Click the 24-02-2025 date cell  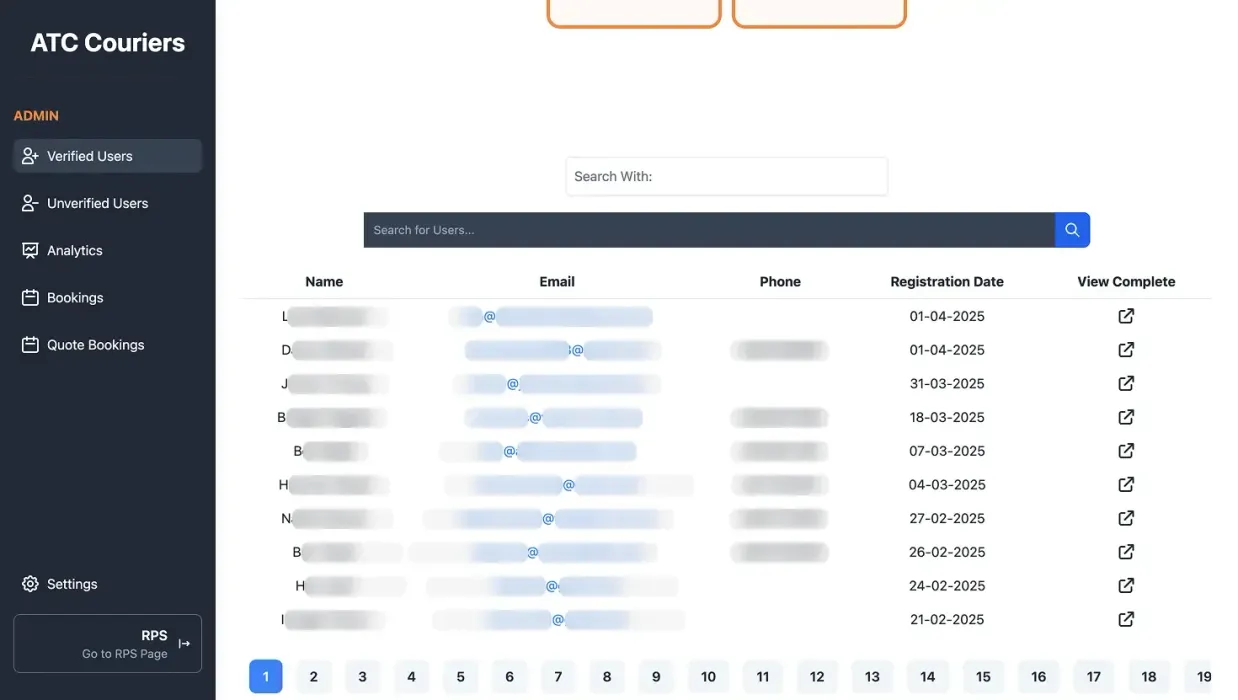point(947,585)
